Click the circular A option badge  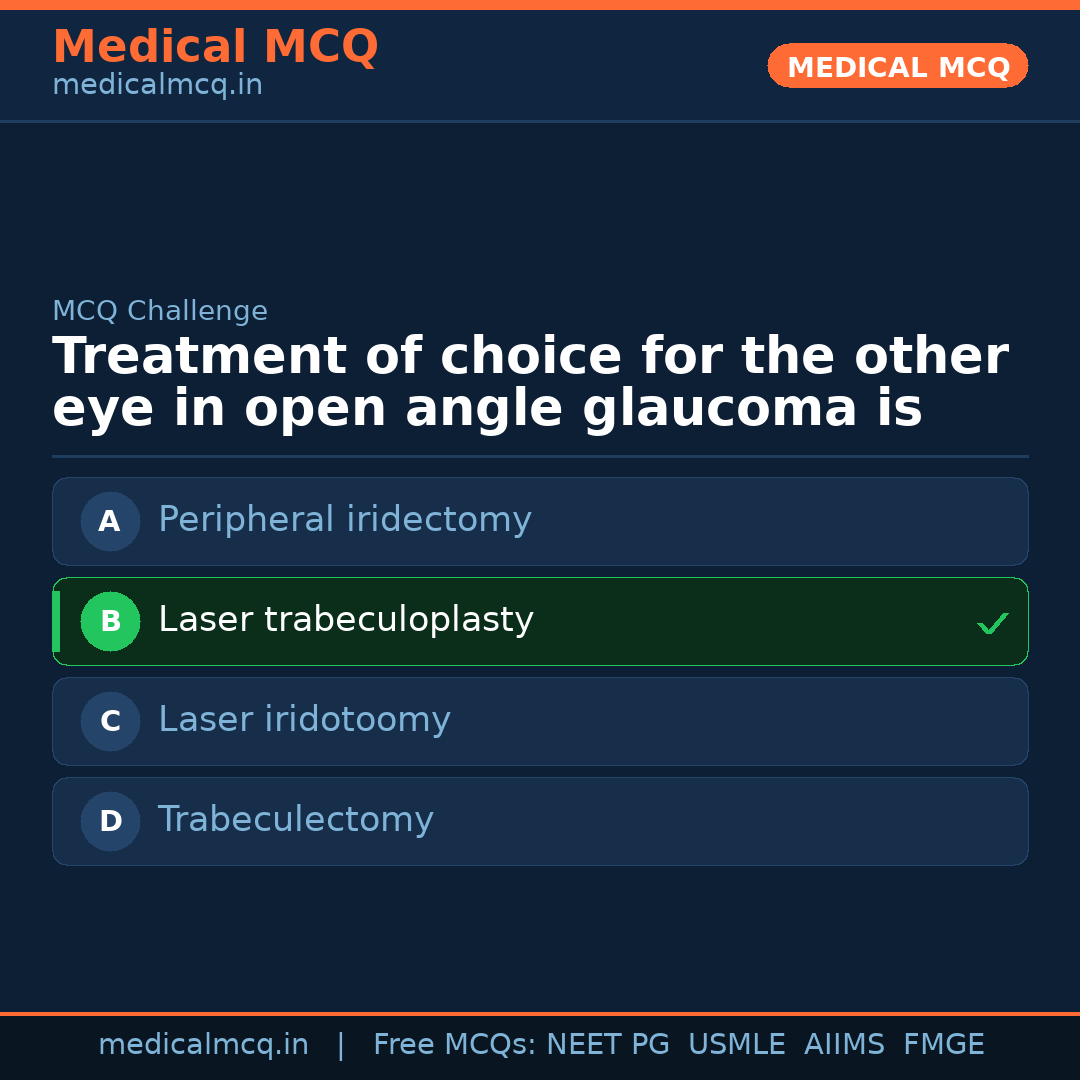pyautogui.click(x=110, y=521)
